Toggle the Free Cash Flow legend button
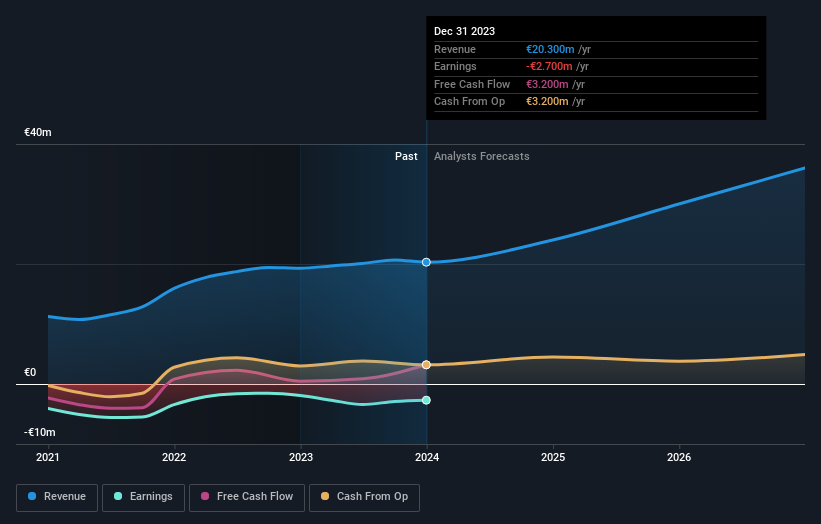Image resolution: width=821 pixels, height=524 pixels. click(247, 497)
